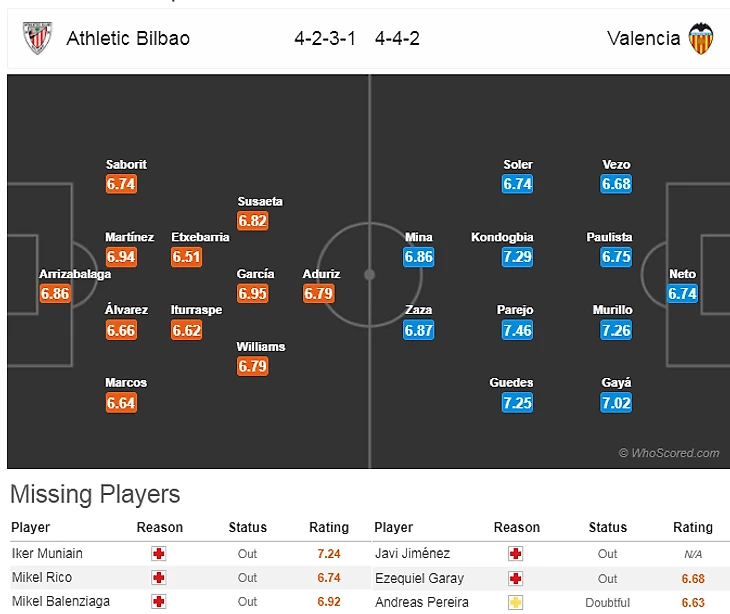Screen dimensions: 730x614
Task: Select goalkeeper Neto's 6.74 badge
Action: (682, 294)
